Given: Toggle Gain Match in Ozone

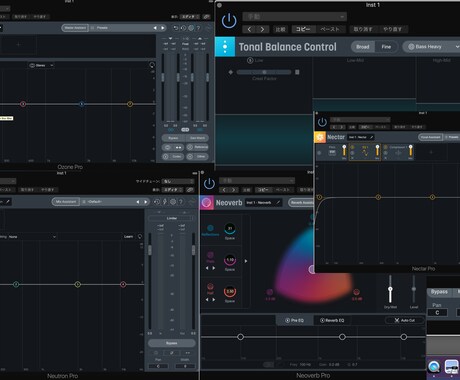Looking at the screenshot, I should click(x=197, y=138).
